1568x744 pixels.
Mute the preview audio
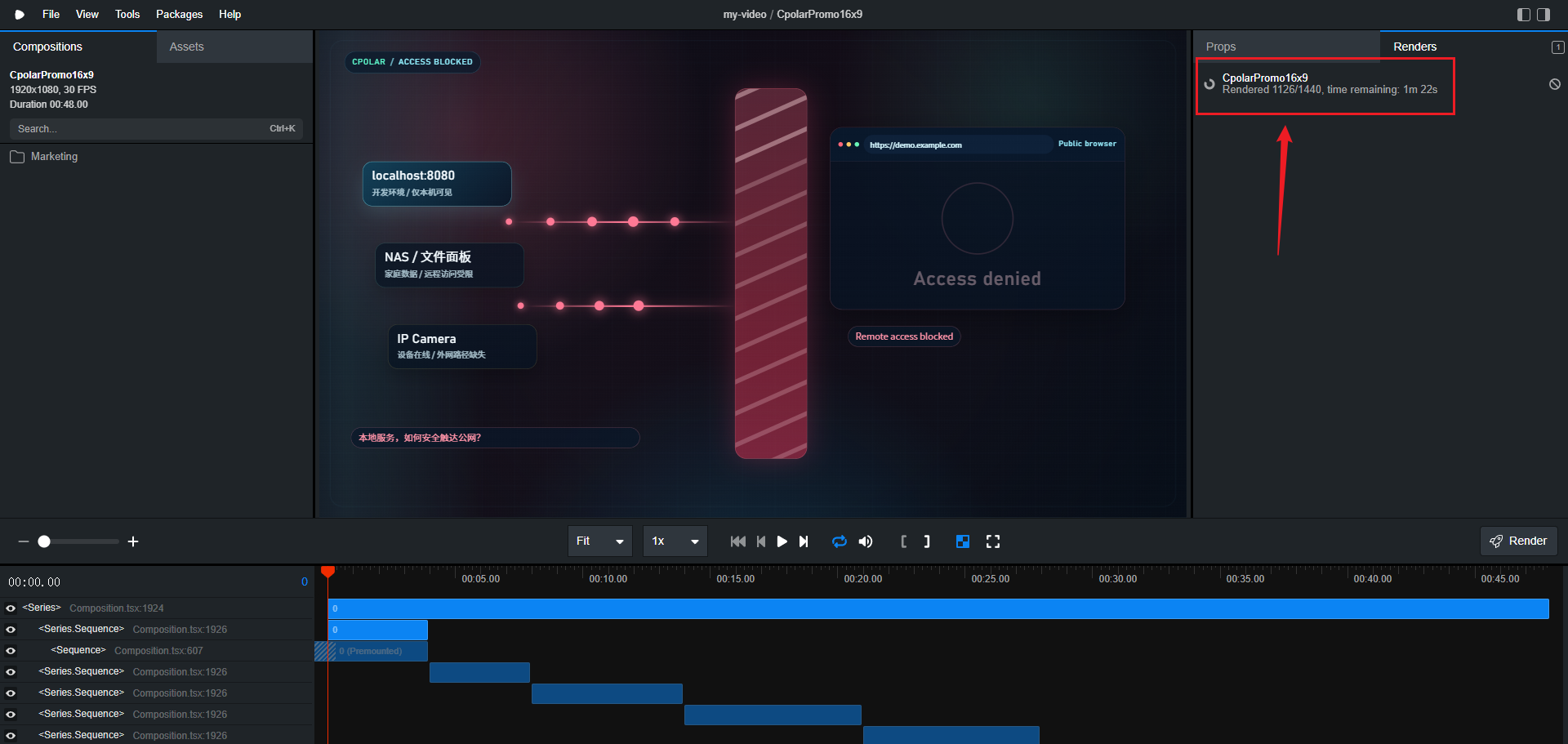pyautogui.click(x=866, y=541)
